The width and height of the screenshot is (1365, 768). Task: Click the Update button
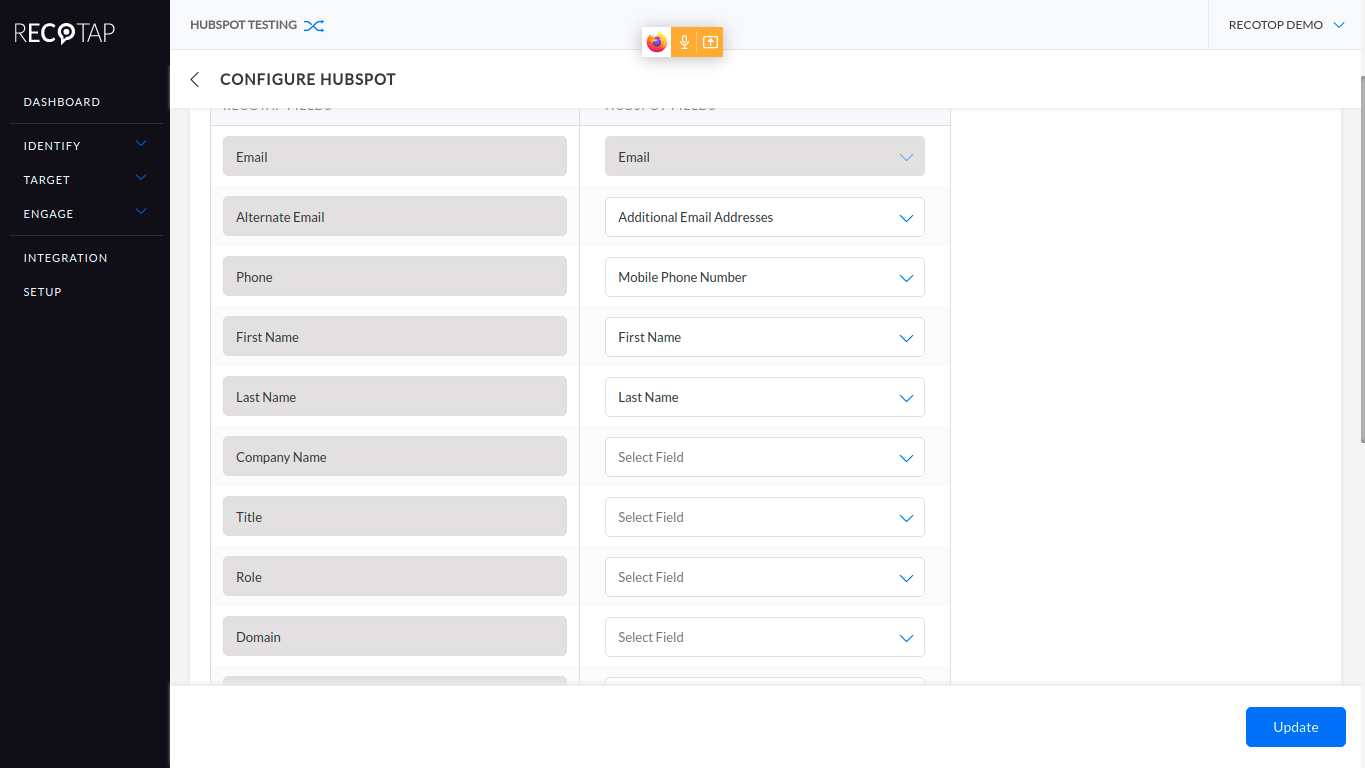coord(1295,727)
